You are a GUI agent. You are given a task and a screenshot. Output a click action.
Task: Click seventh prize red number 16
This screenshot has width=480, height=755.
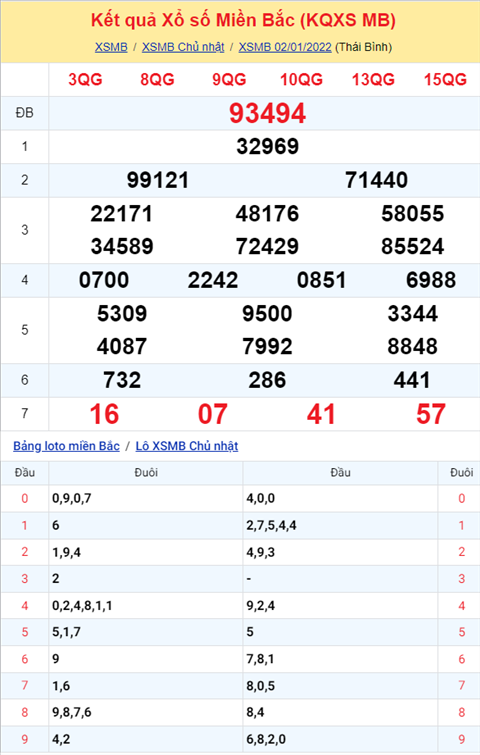(x=104, y=415)
